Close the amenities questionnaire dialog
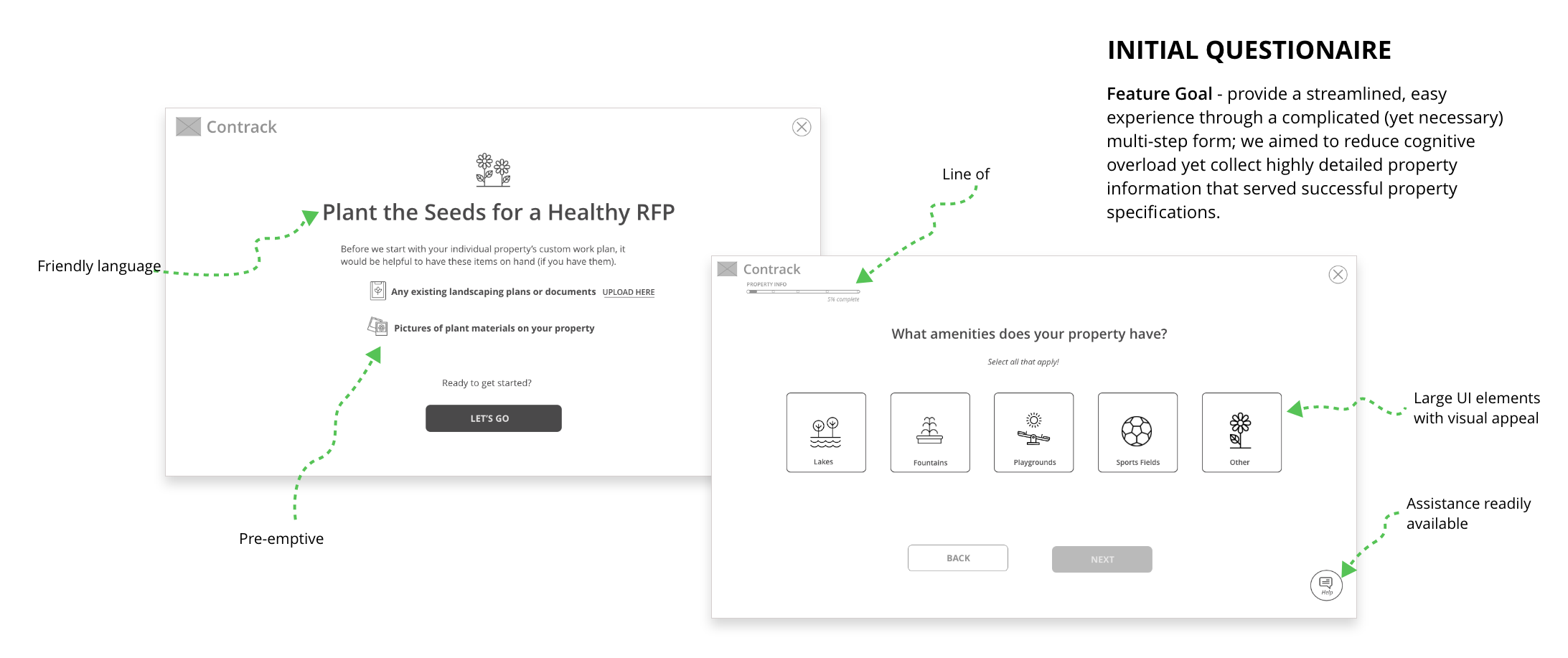The height and width of the screenshot is (658, 1568). tap(1338, 275)
